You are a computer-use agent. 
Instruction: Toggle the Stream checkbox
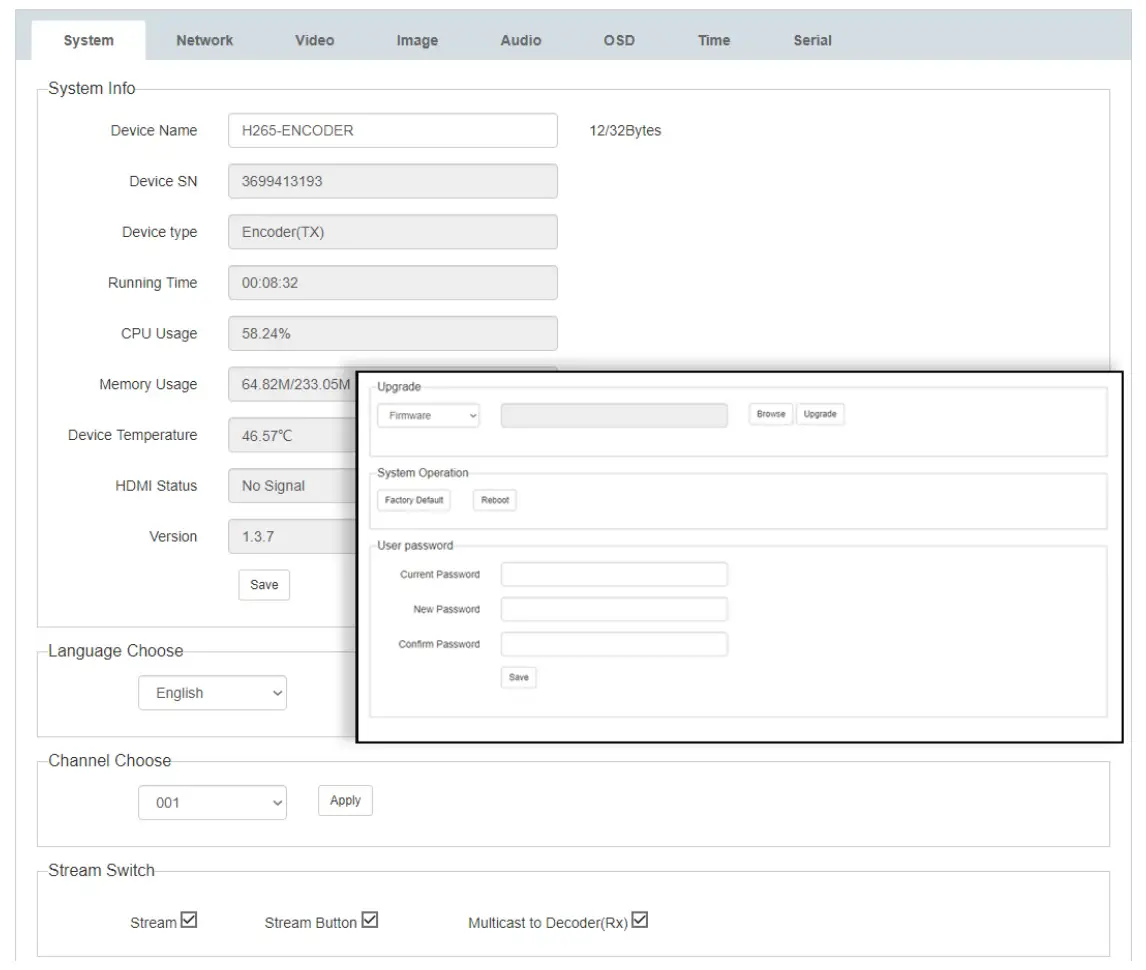187,921
